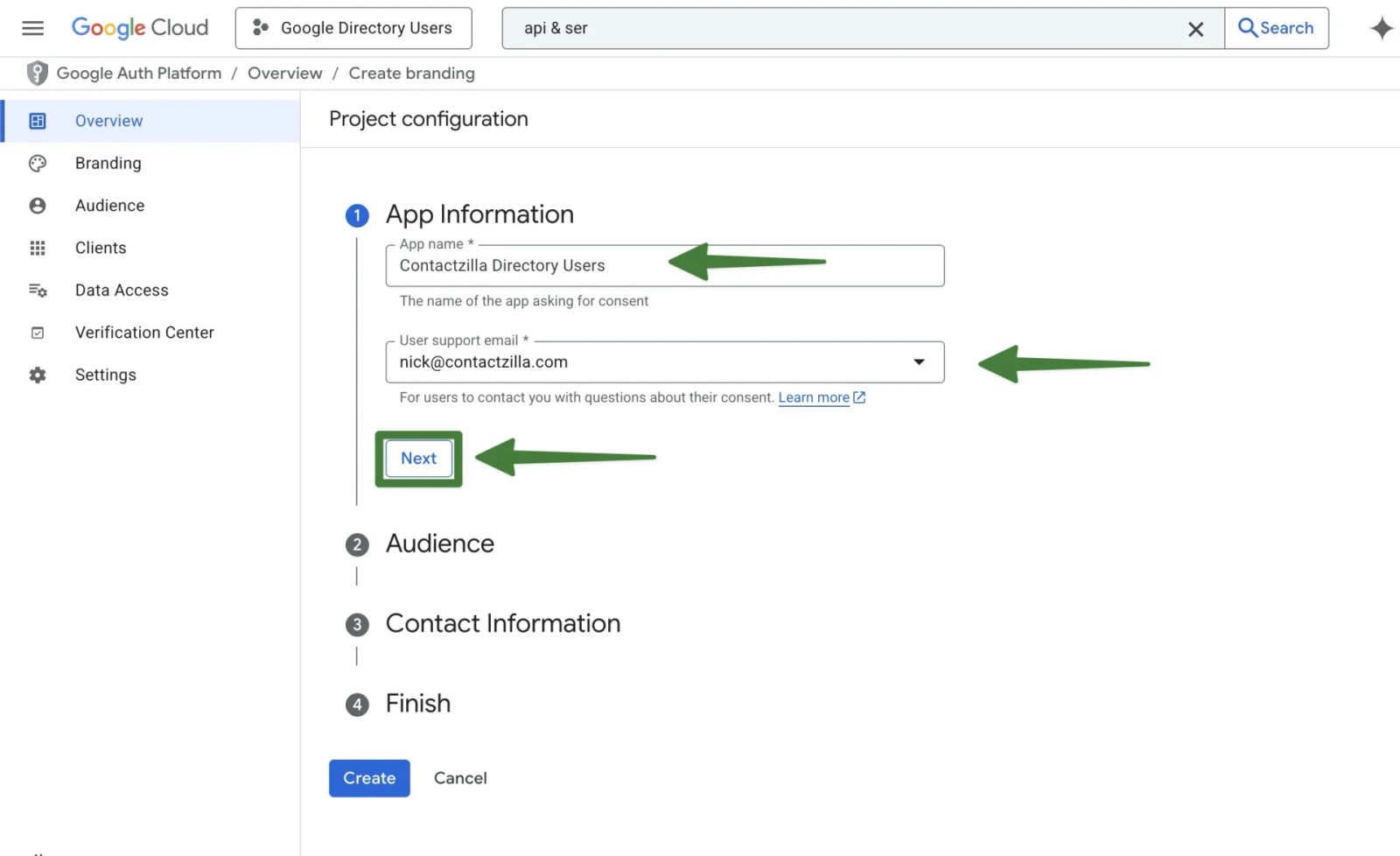Open Data Access in the sidebar
The height and width of the screenshot is (856, 1400).
(150, 291)
